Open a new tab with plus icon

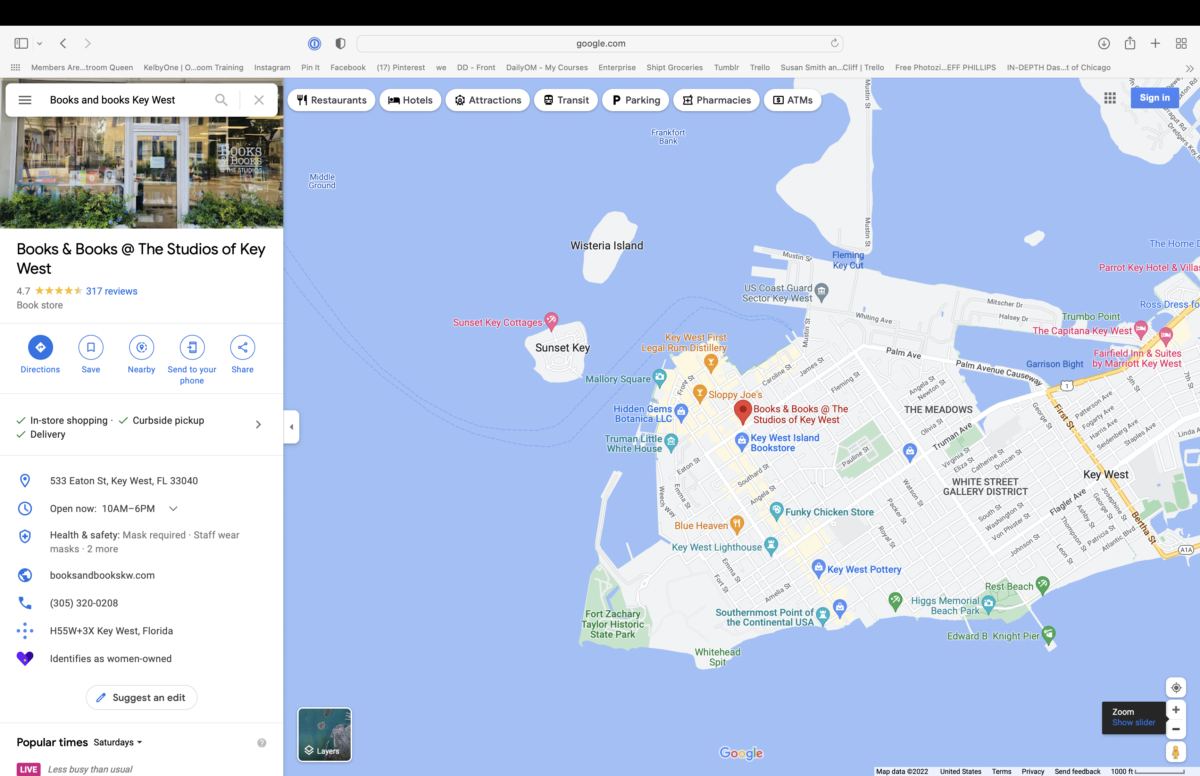(1155, 43)
